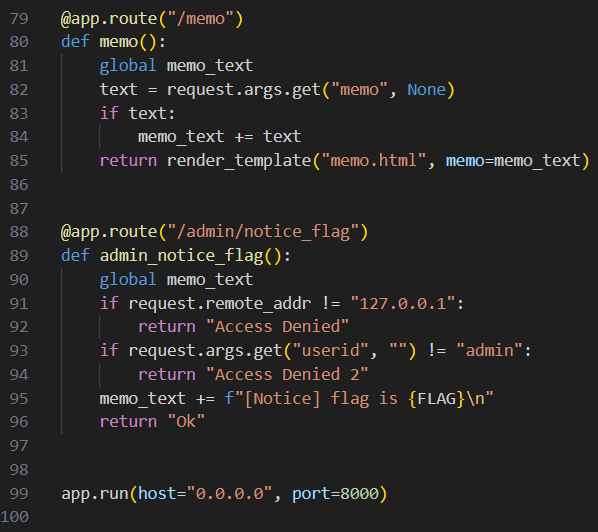The width and height of the screenshot is (598, 532).
Task: Click the memo function name on line 80
Action: pyautogui.click(x=119, y=42)
